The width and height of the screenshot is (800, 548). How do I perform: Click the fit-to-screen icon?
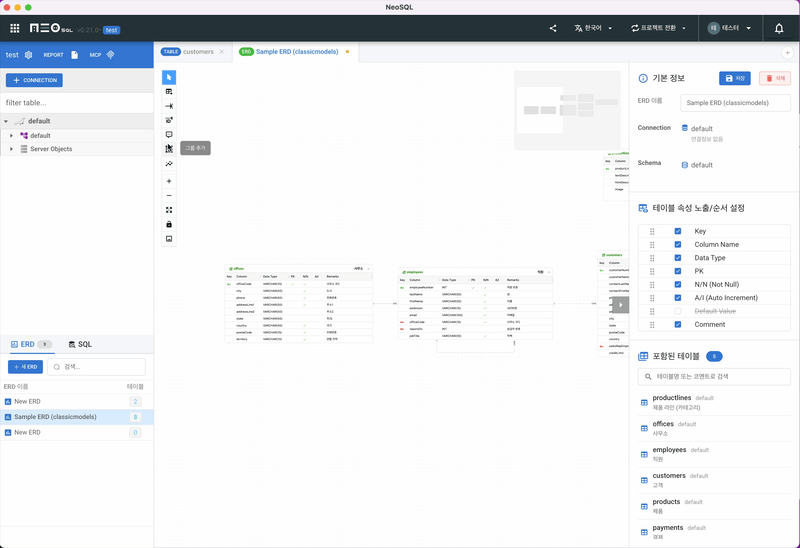[169, 210]
